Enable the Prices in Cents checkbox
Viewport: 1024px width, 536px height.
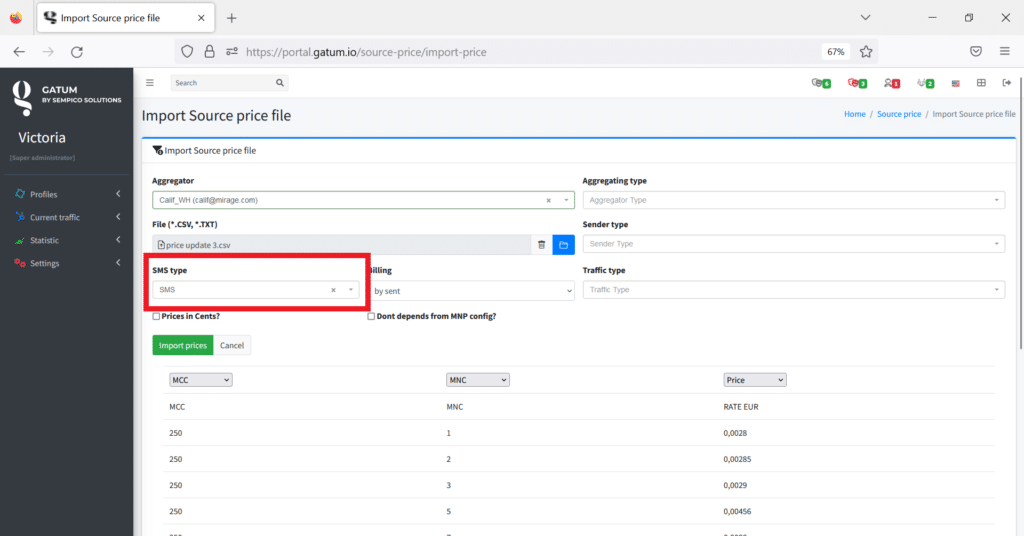[157, 316]
